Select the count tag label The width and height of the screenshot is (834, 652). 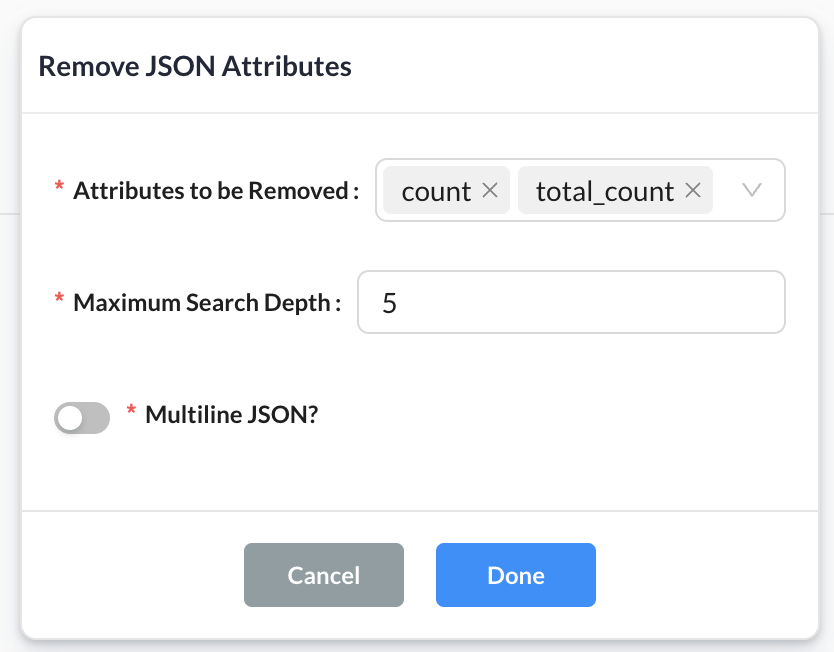click(x=436, y=191)
